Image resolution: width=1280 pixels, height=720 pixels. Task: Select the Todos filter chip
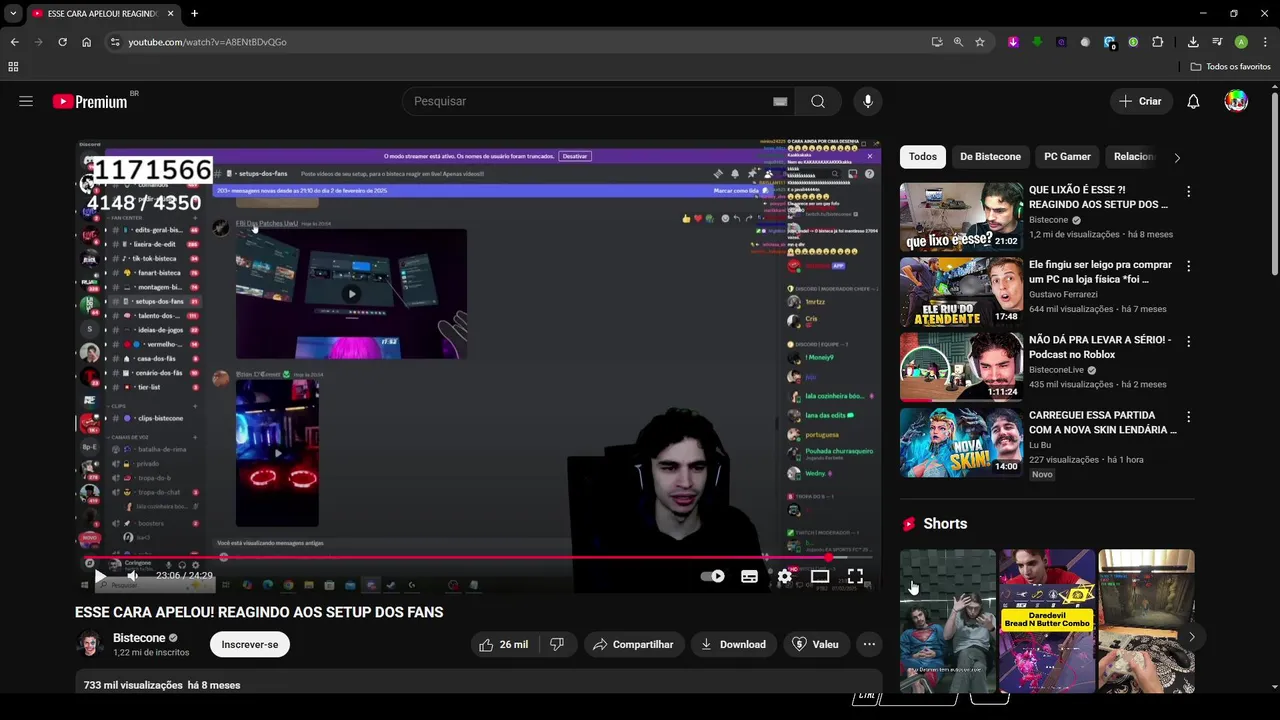pos(923,156)
